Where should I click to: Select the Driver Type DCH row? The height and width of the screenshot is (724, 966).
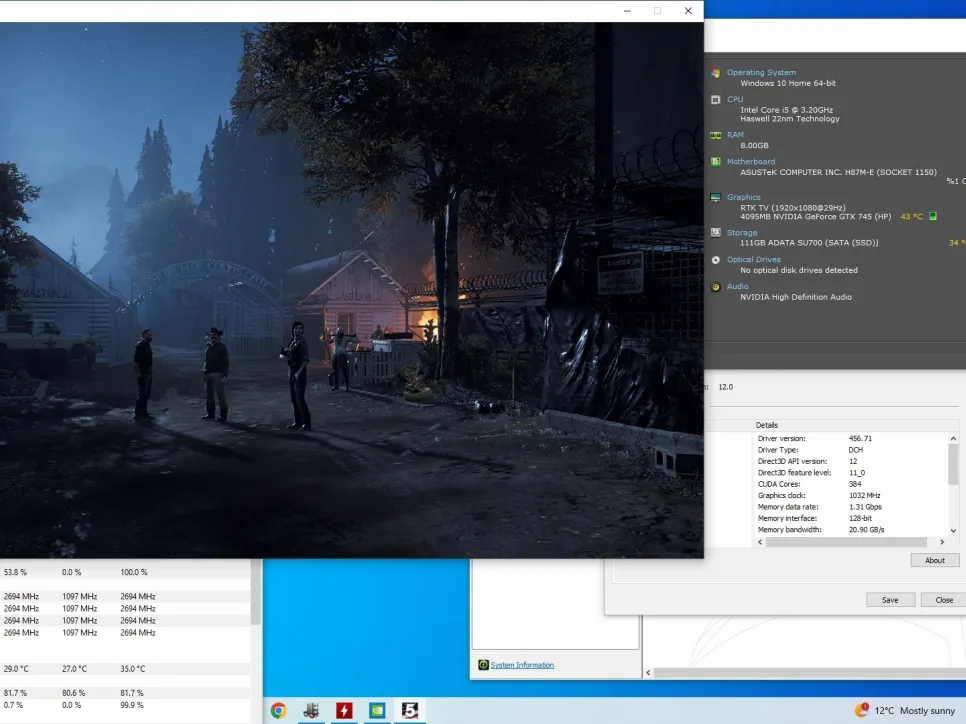tap(850, 450)
